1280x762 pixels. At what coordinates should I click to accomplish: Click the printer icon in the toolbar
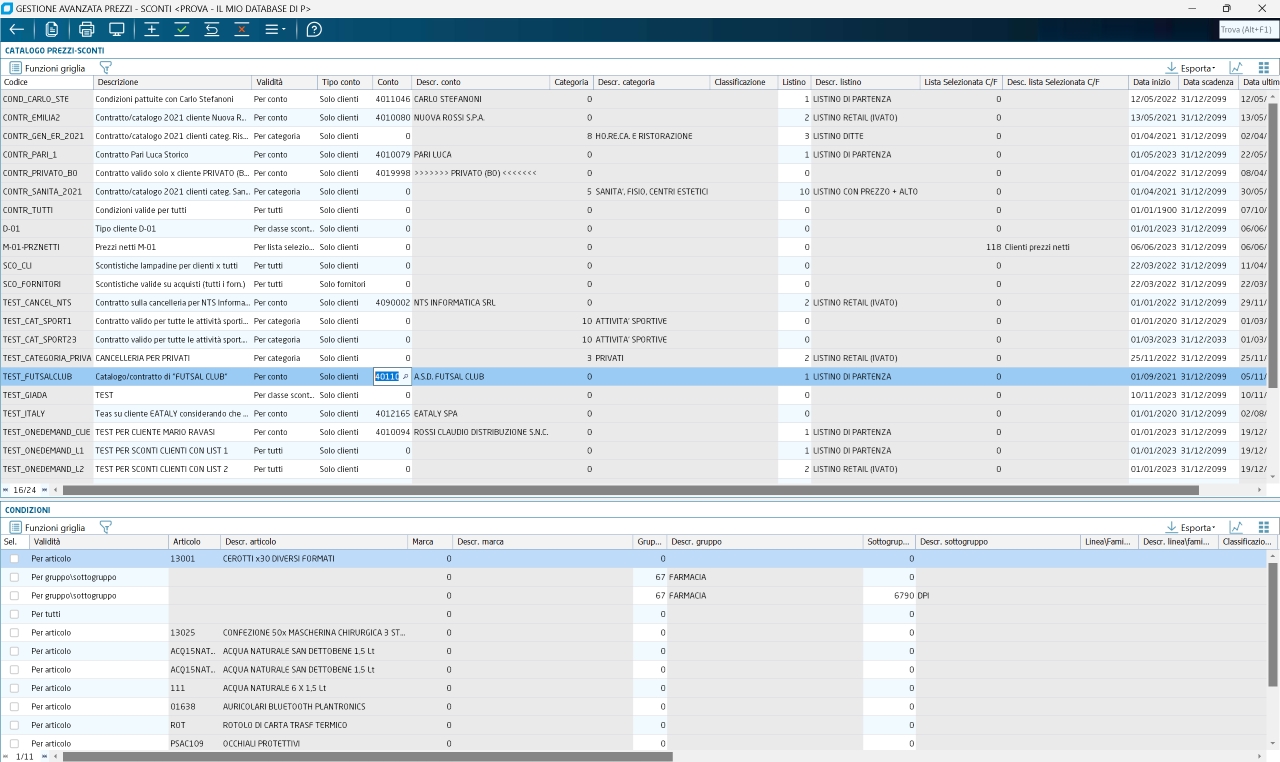(x=86, y=30)
